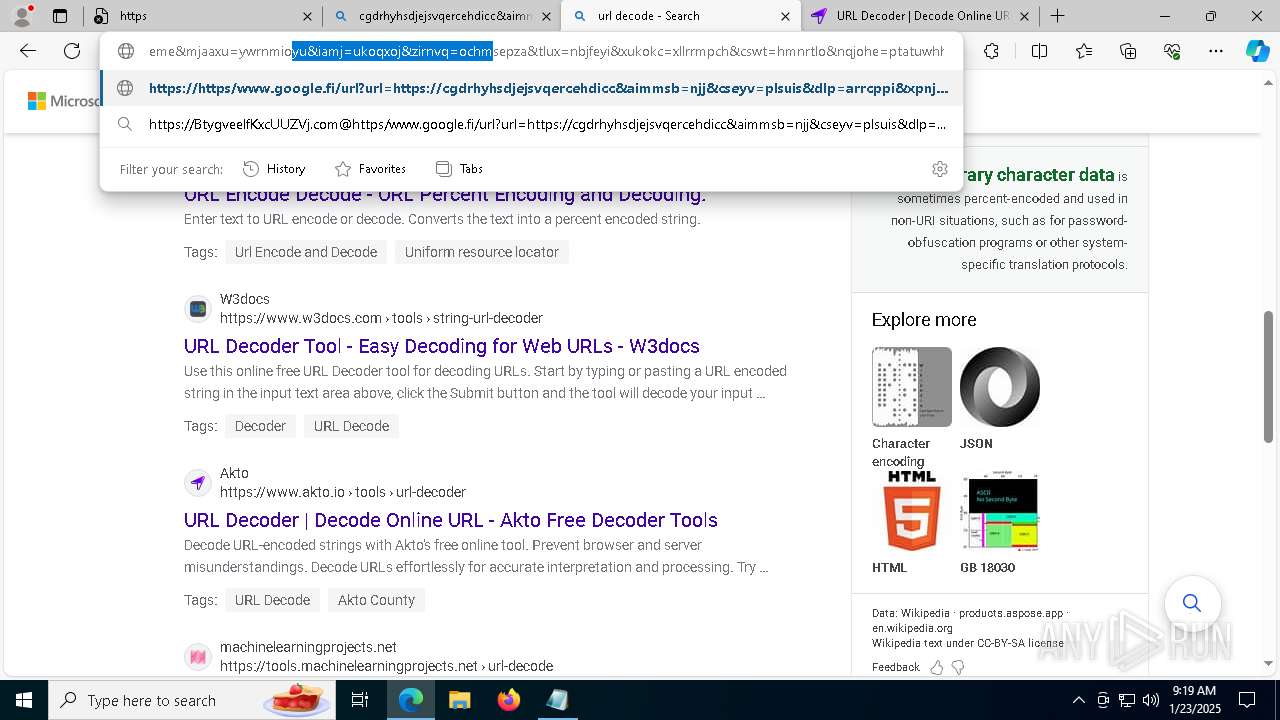
Task: Open the clock and date in taskbar
Action: (1193, 700)
